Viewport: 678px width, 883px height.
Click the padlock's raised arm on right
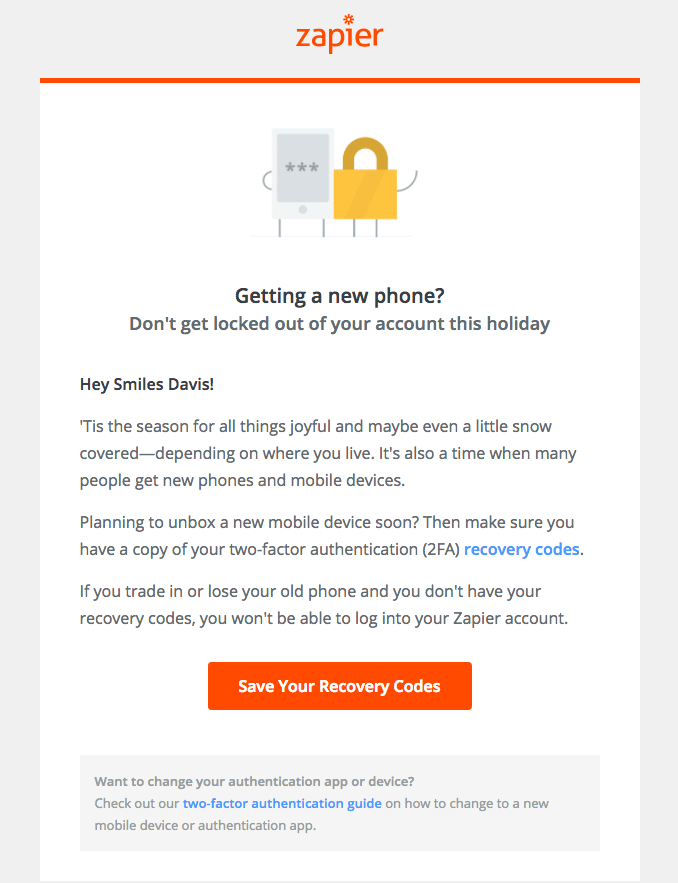point(407,181)
